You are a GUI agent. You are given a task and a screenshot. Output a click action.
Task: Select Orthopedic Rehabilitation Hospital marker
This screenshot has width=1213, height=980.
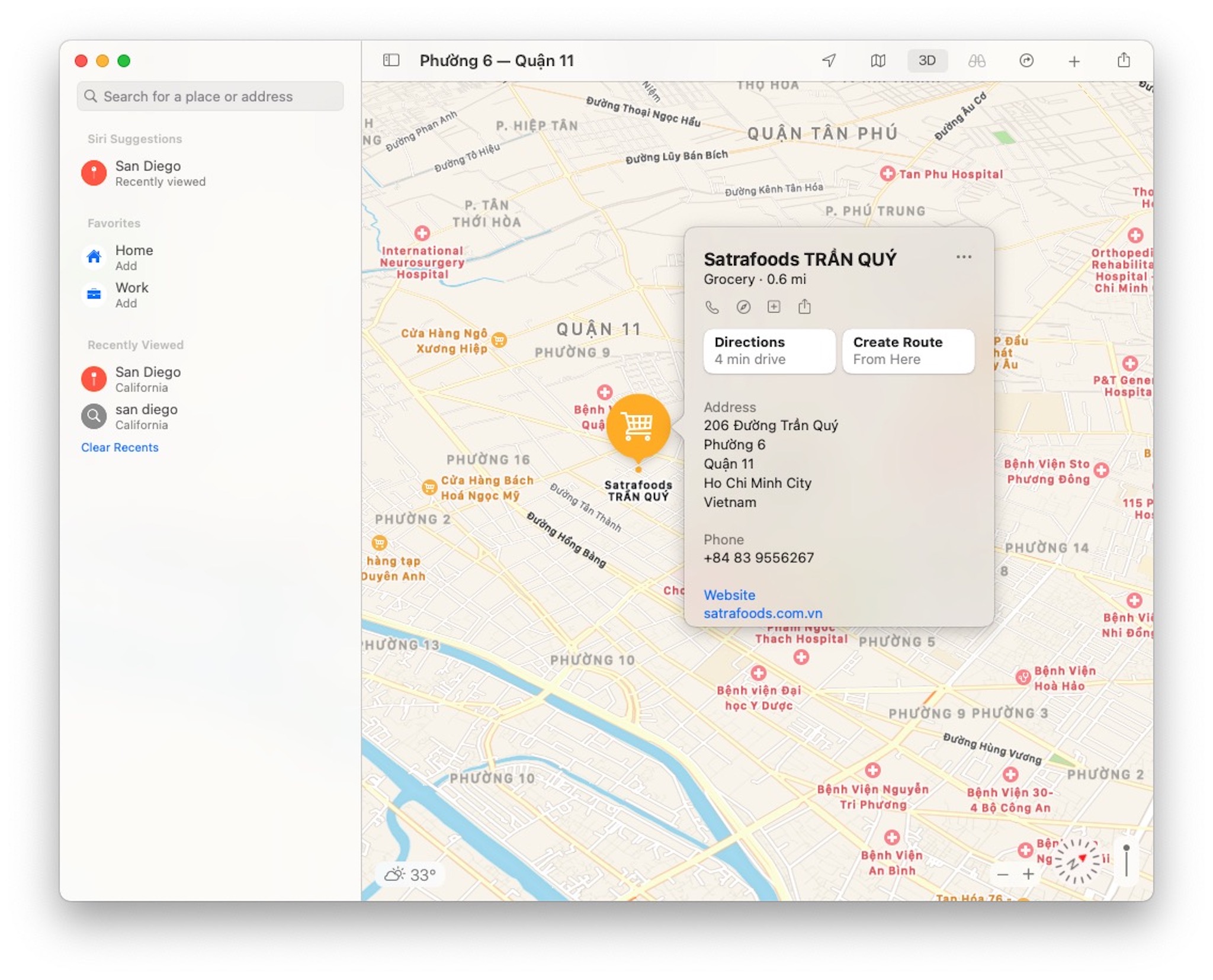point(1135,235)
